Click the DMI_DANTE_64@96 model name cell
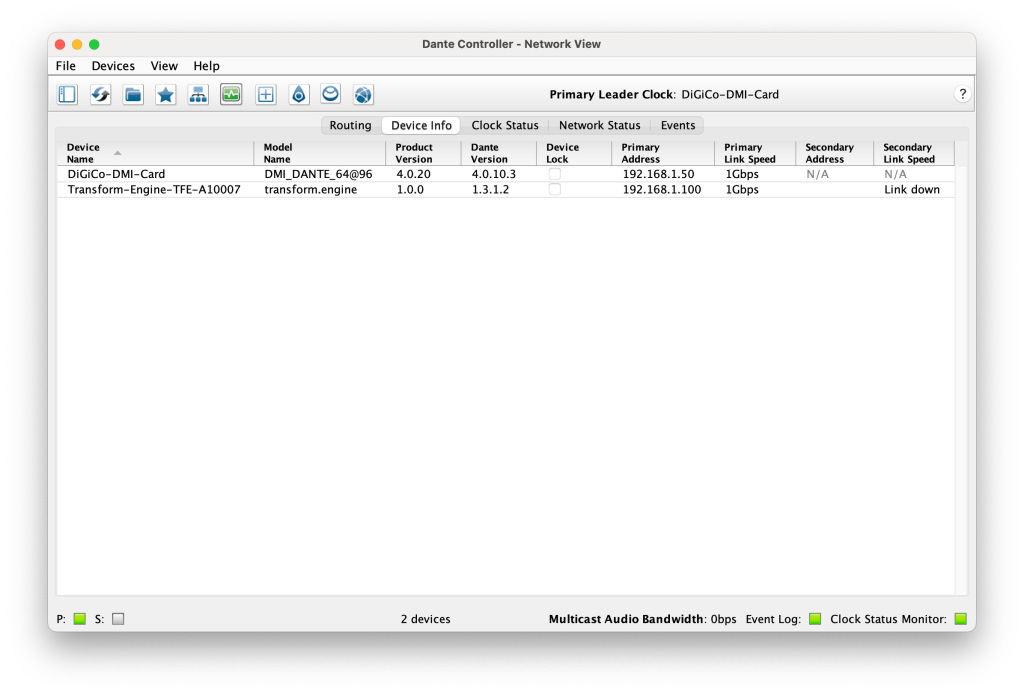Screen dimensions: 1024x695 [318, 174]
